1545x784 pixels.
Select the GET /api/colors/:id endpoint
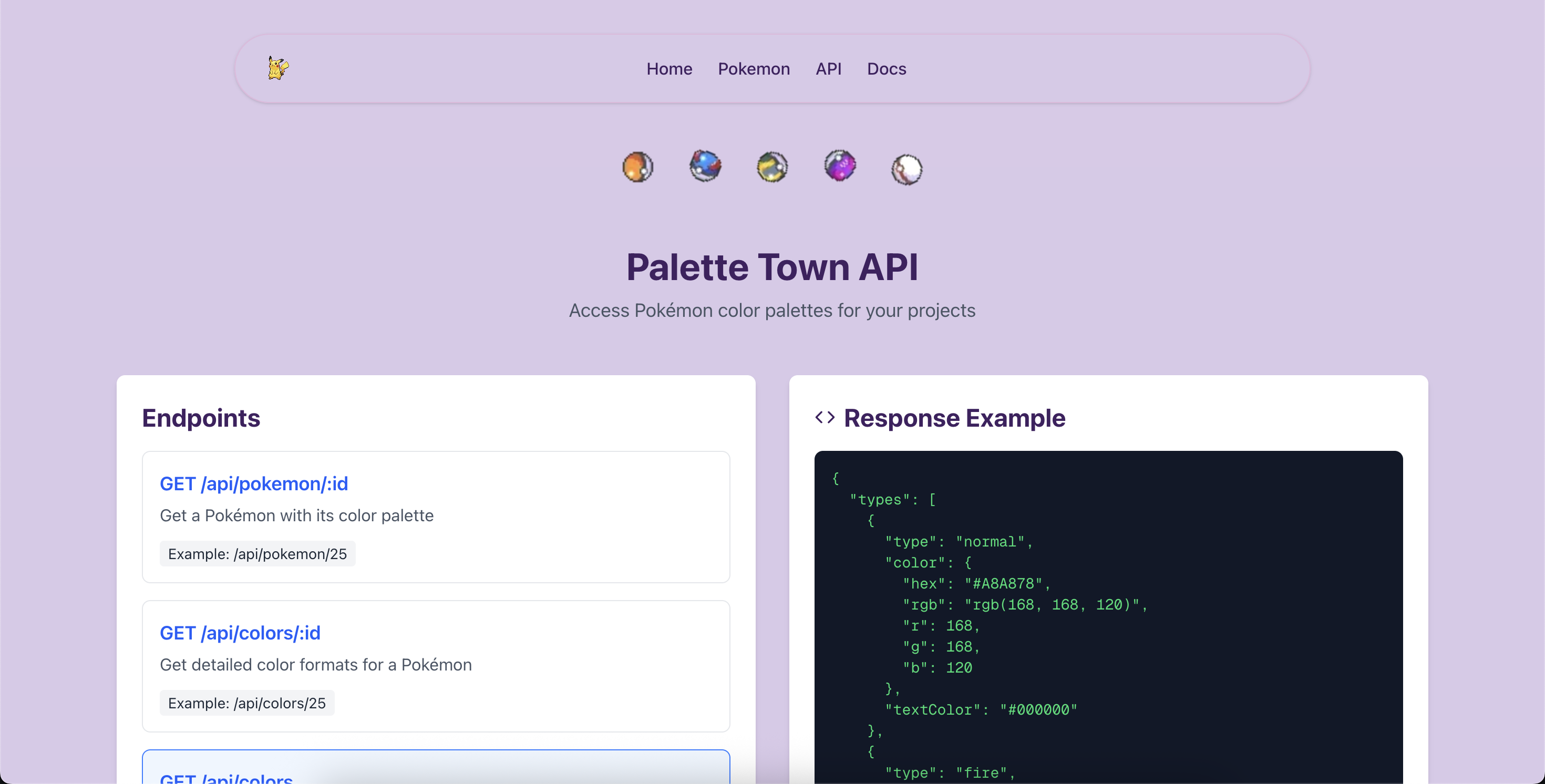pos(436,666)
